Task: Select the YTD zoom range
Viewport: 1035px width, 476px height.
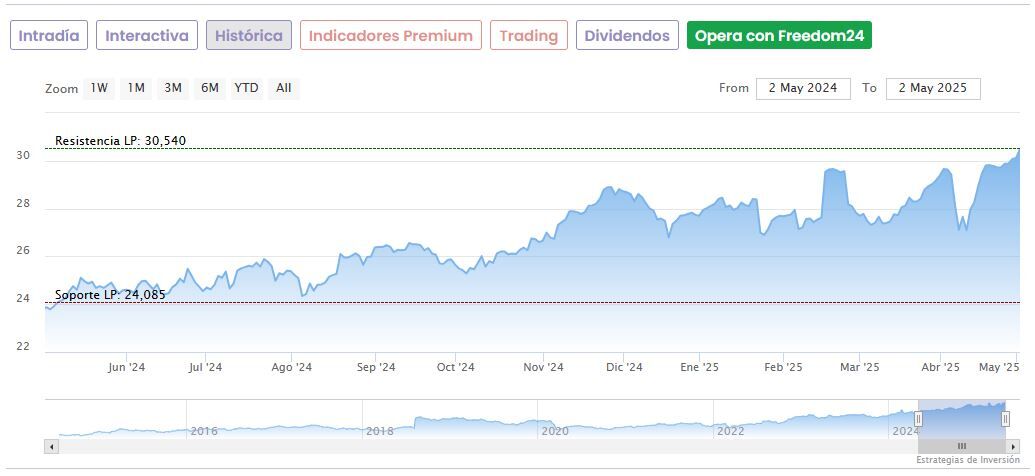Action: point(246,88)
